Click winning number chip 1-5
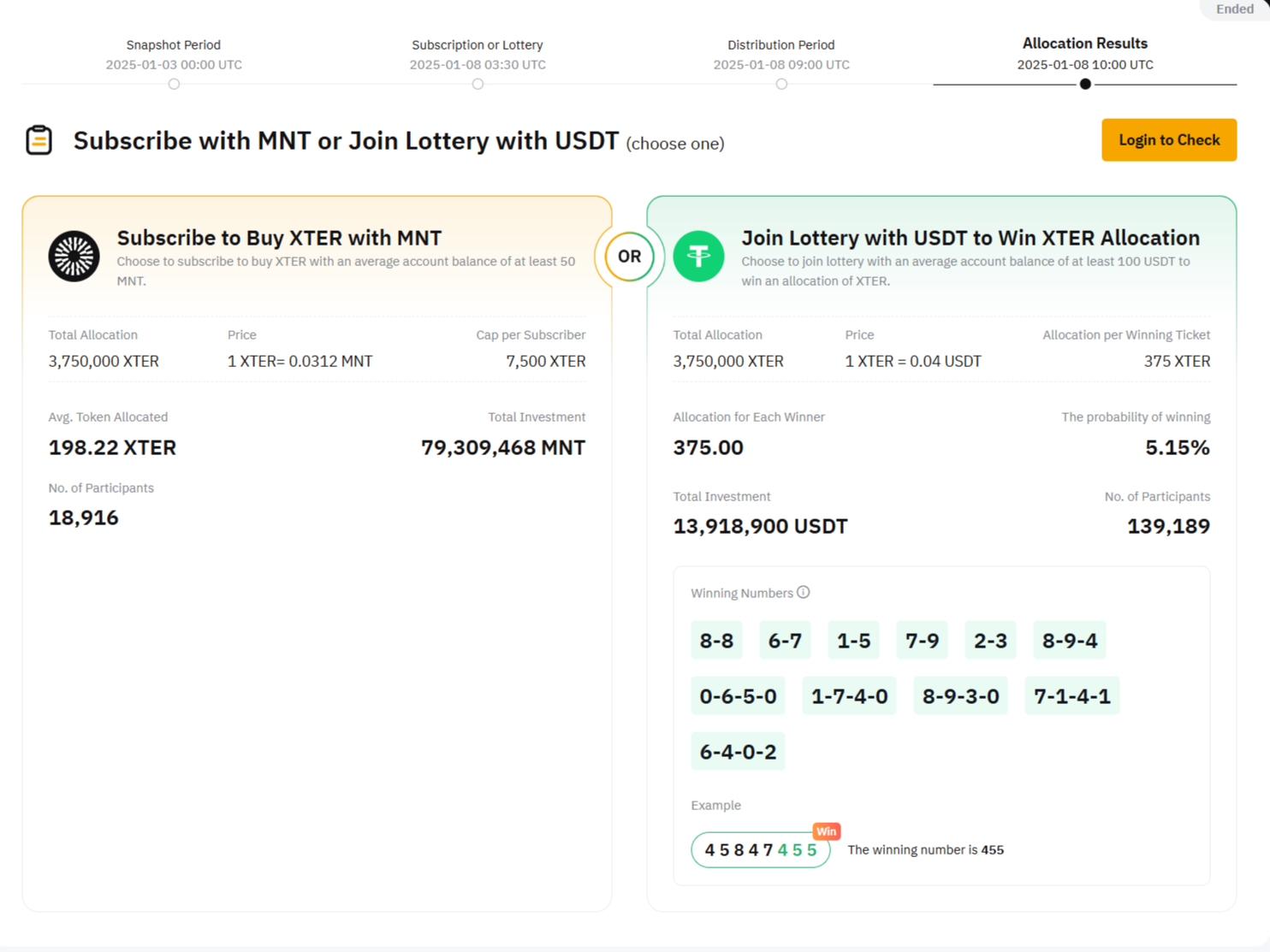1270x952 pixels. click(853, 640)
